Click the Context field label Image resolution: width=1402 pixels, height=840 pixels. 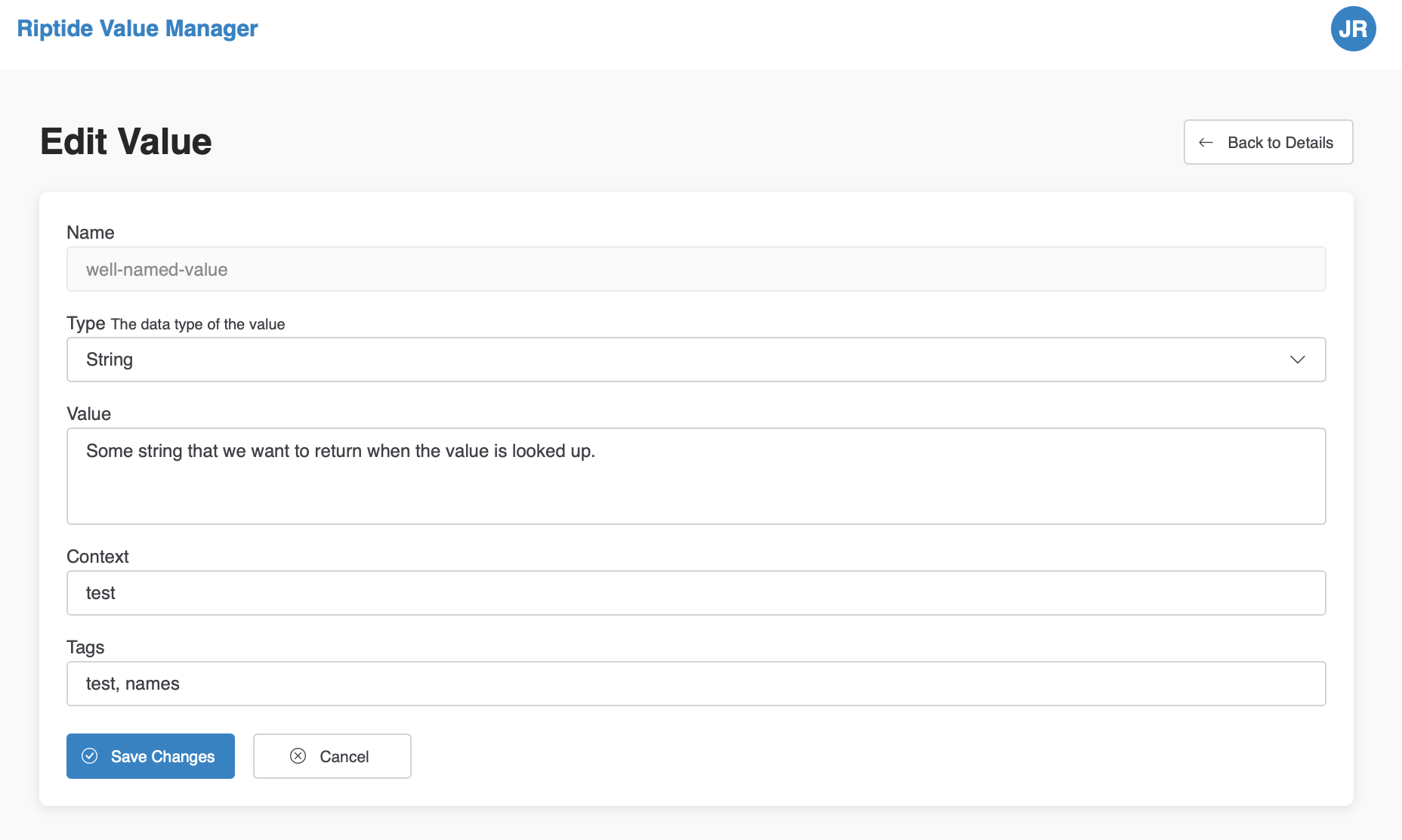coord(97,557)
